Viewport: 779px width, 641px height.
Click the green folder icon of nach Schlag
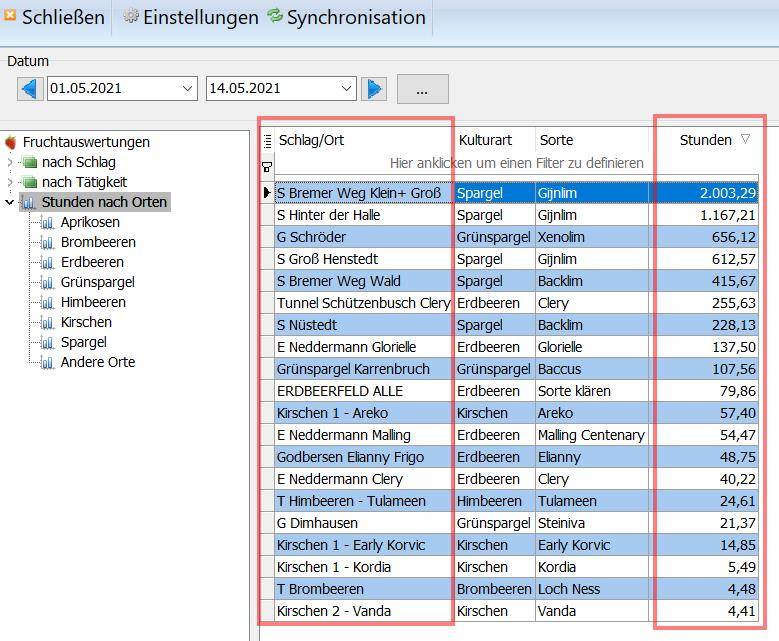(30, 162)
